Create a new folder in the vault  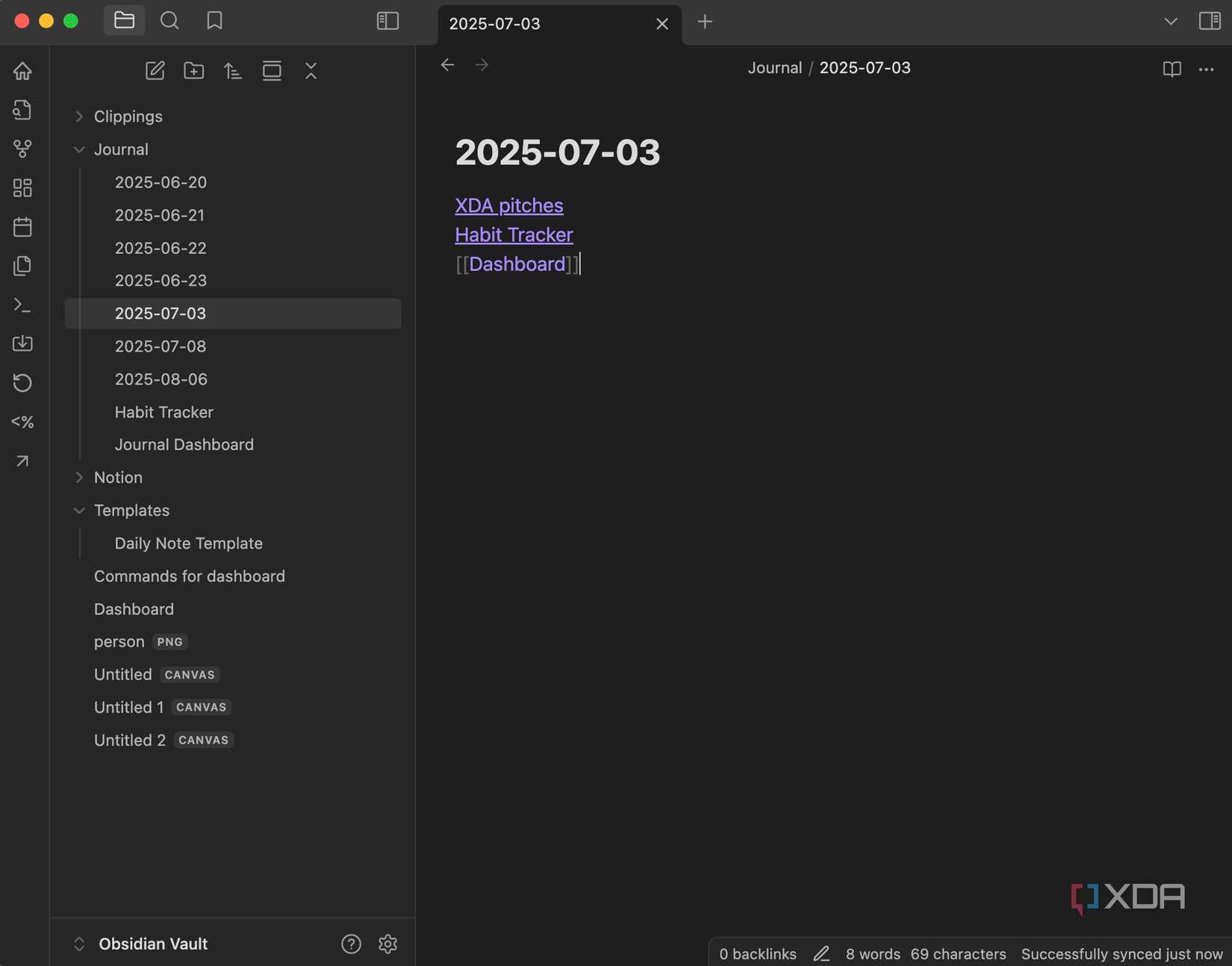pyautogui.click(x=193, y=71)
